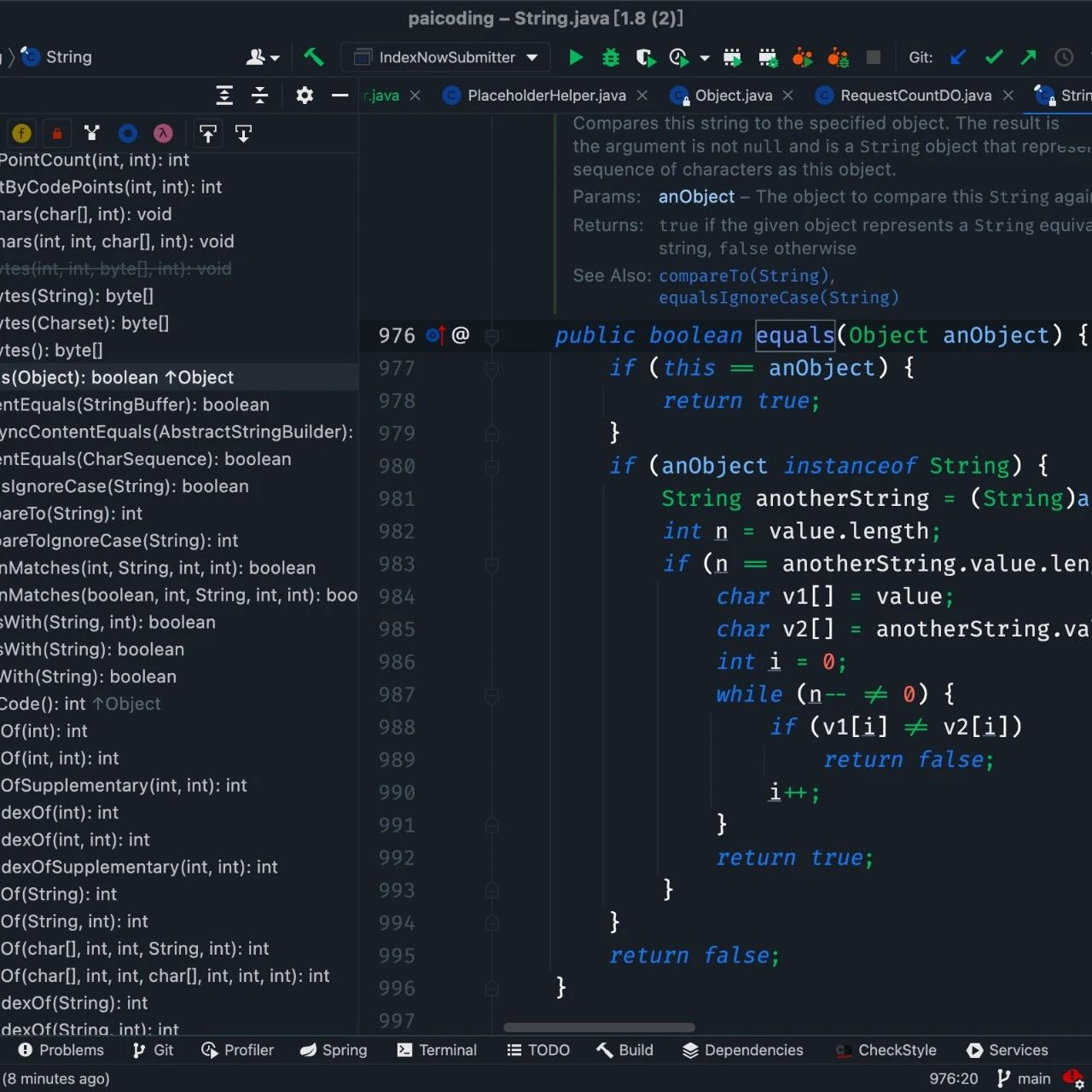Image resolution: width=1092 pixels, height=1092 pixels.
Task: Open IndexNowSubmitter run configuration dropdown
Action: pos(445,57)
